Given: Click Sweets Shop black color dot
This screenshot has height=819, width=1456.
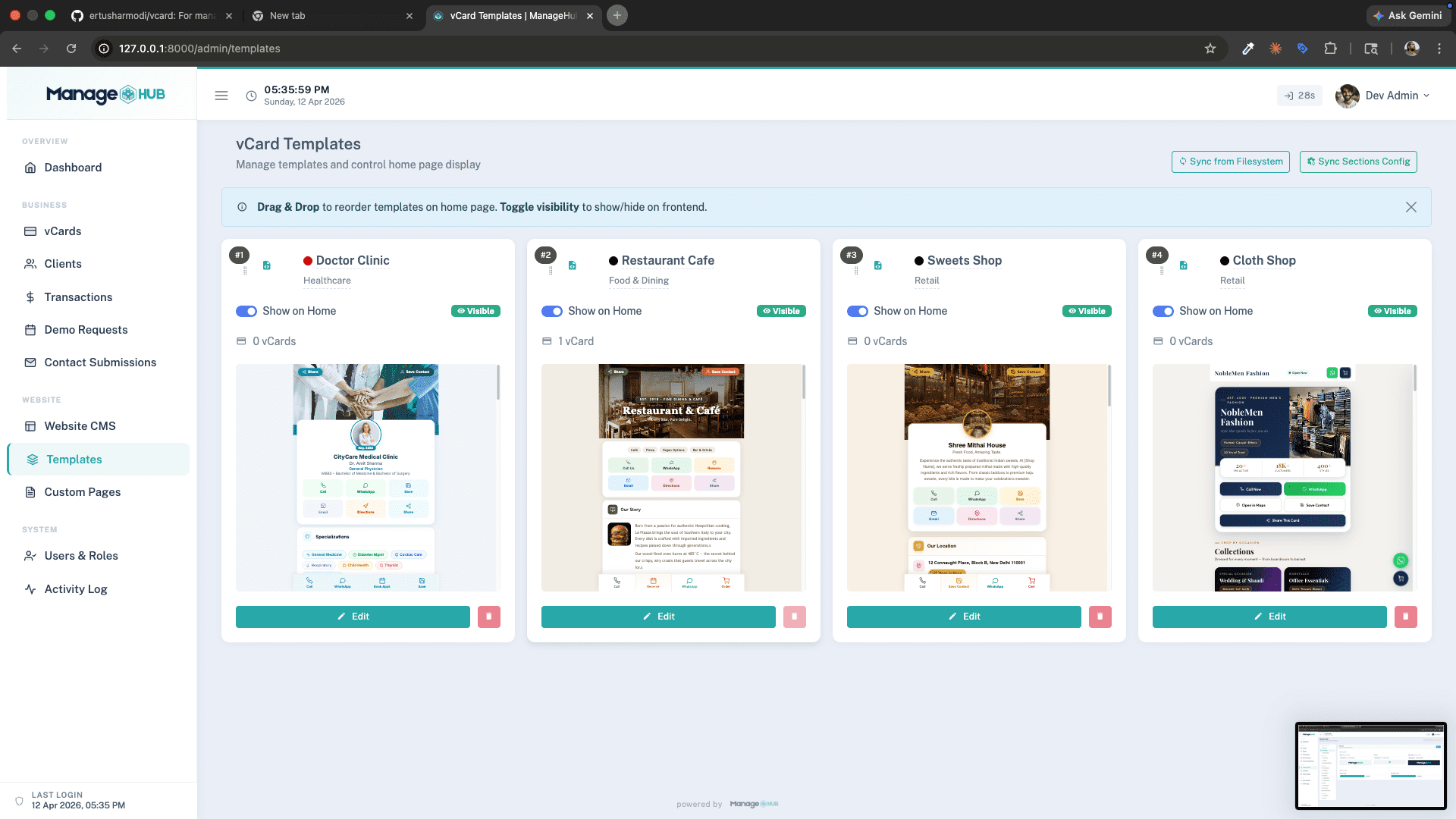Looking at the screenshot, I should pyautogui.click(x=919, y=261).
